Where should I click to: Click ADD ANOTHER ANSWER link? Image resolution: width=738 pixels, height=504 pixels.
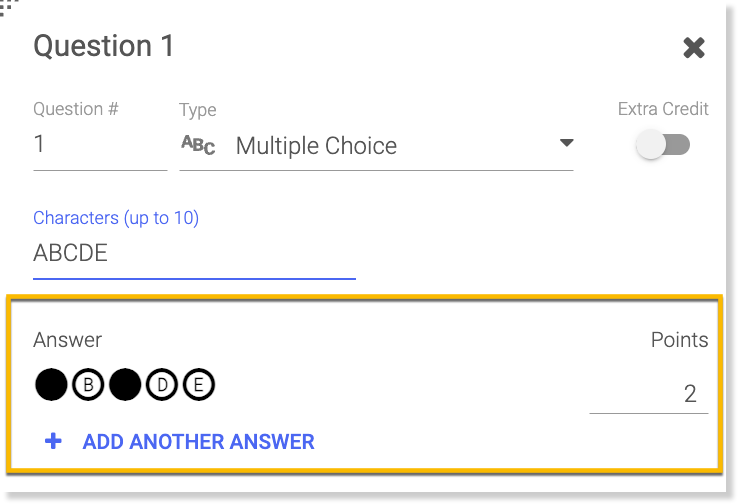(x=198, y=441)
